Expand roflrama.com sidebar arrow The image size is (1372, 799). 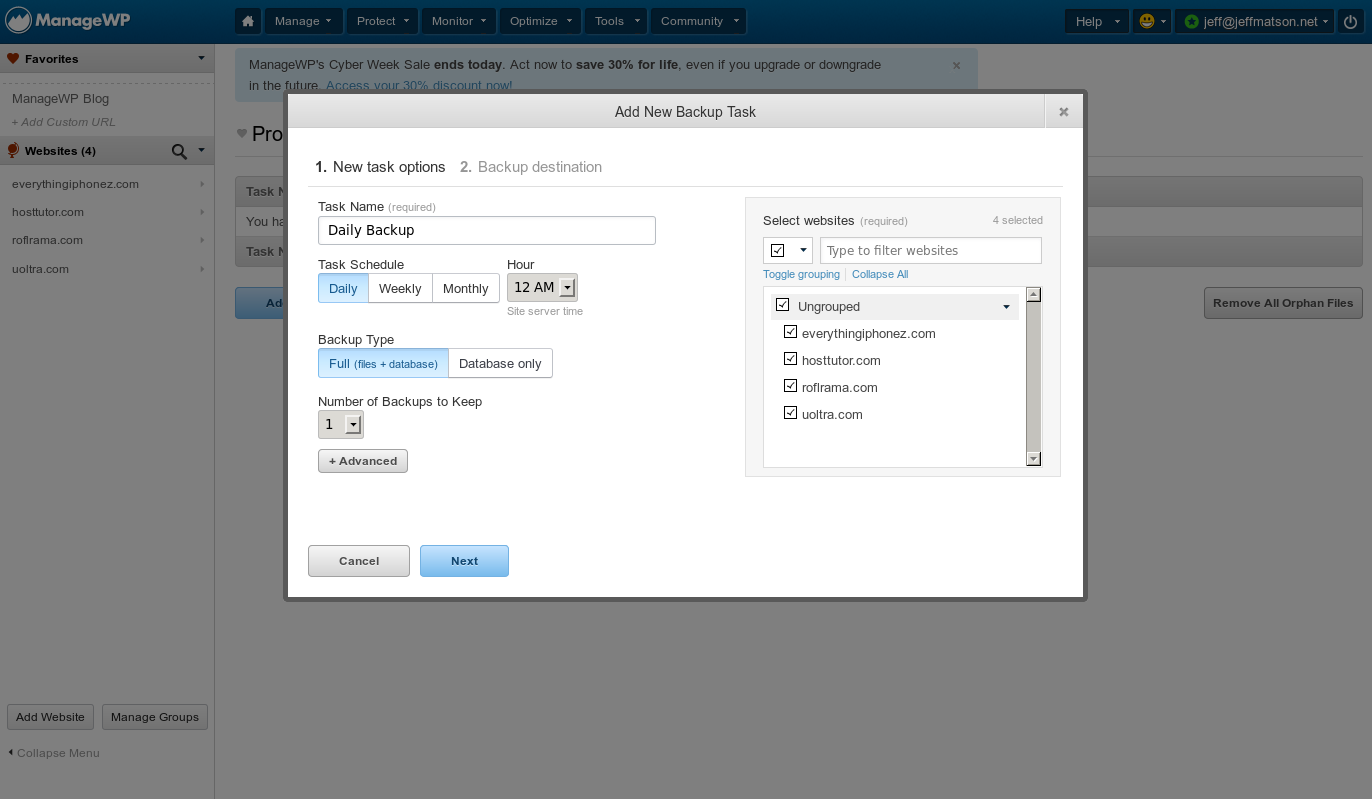[x=202, y=240]
